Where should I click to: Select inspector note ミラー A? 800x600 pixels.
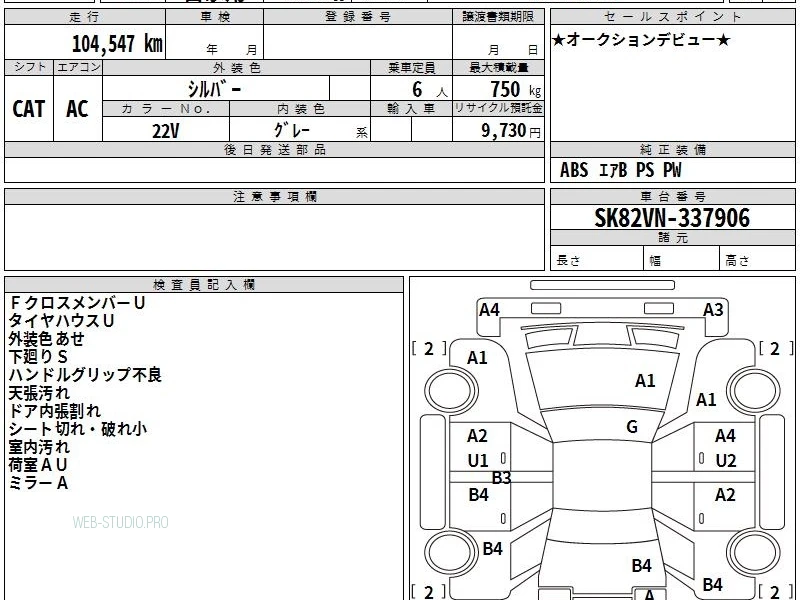[38, 483]
